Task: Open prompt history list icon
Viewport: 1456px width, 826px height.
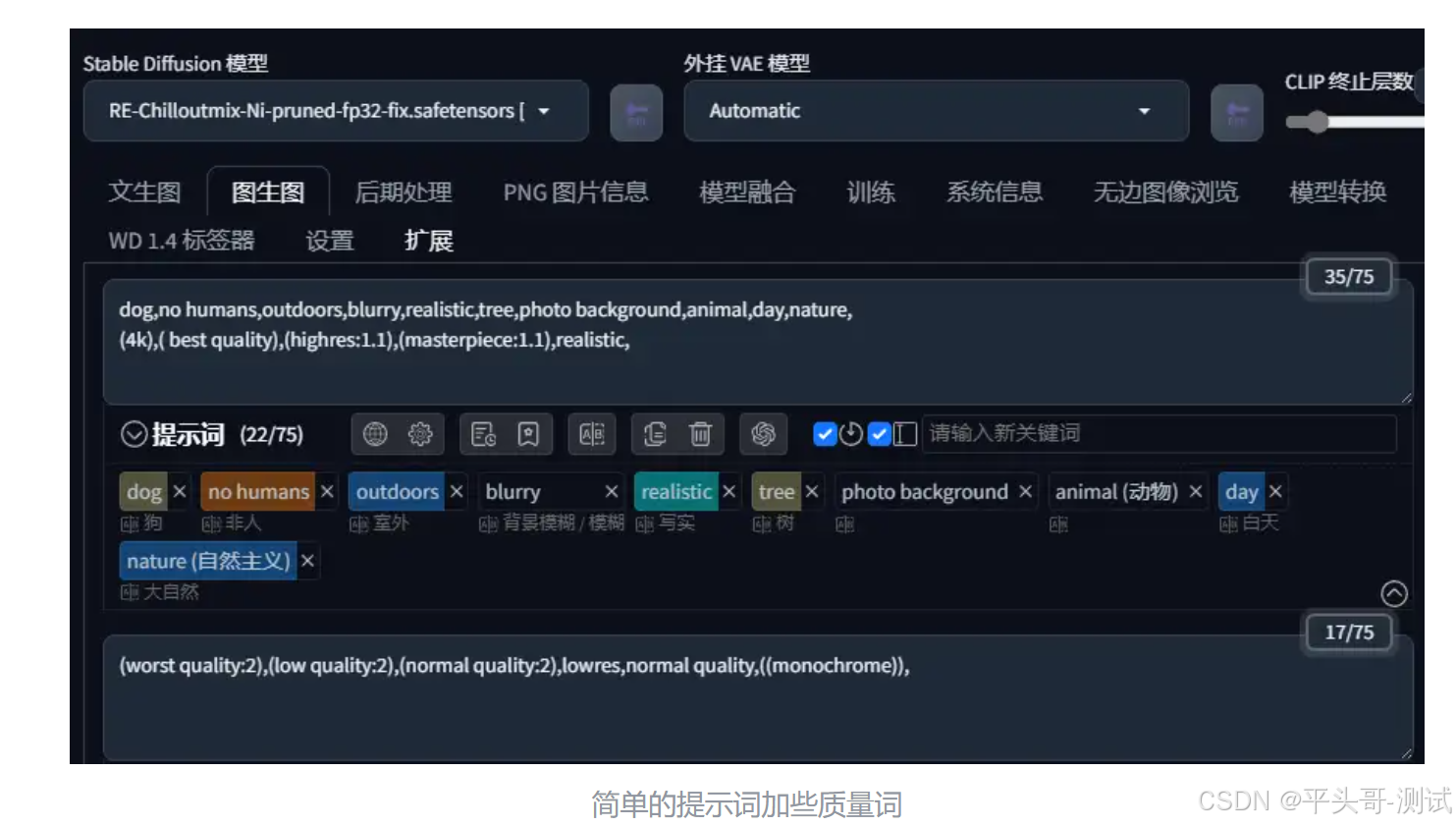Action: tap(483, 434)
